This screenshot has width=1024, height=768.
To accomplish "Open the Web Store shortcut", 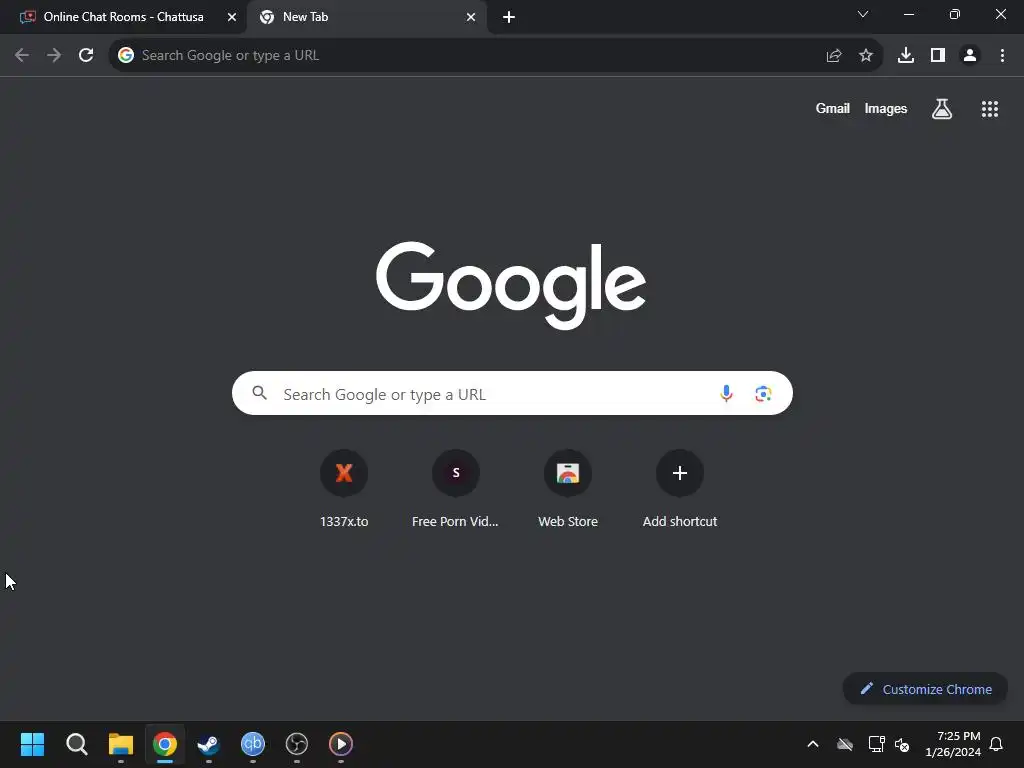I will [x=568, y=488].
